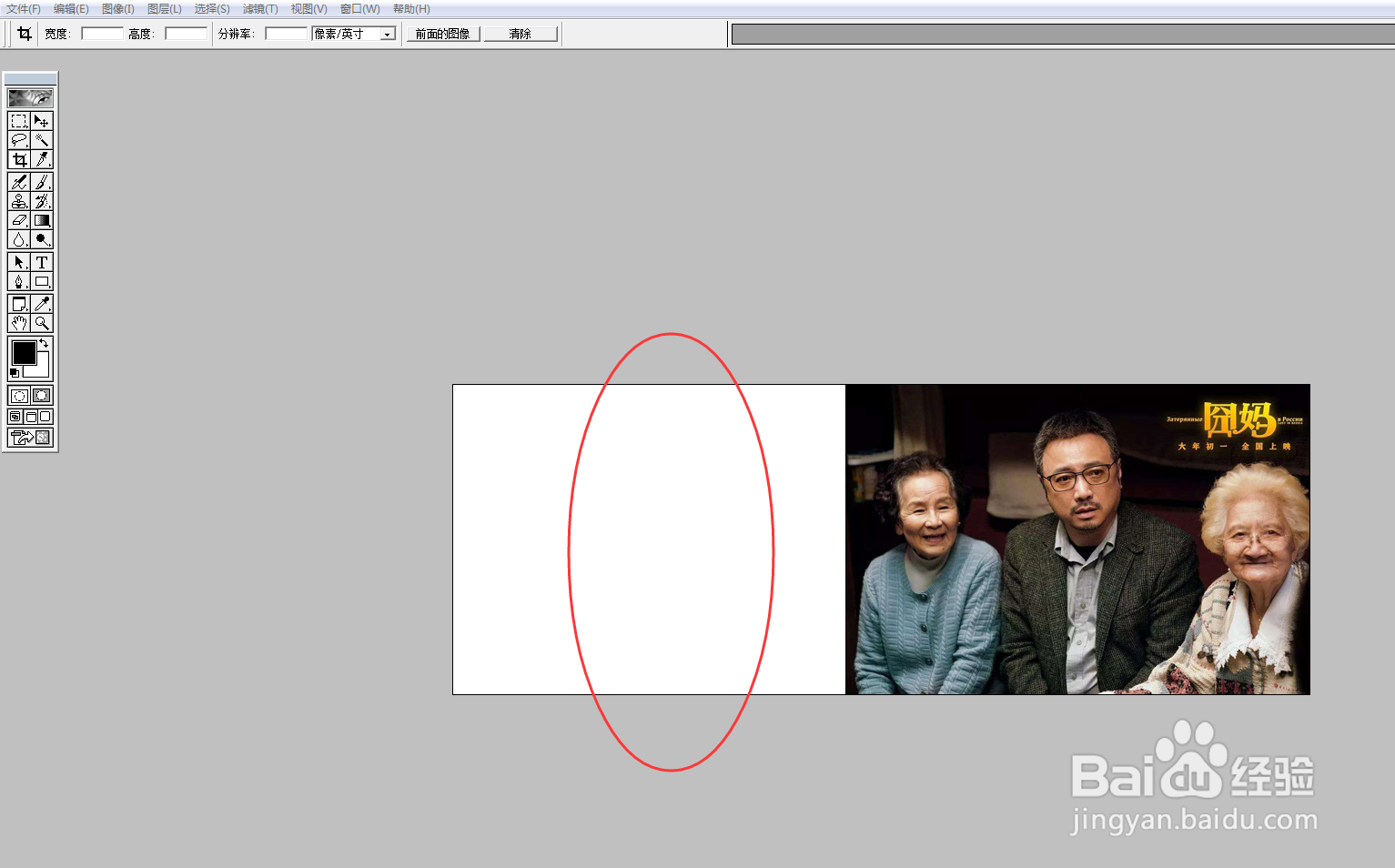
Task: Select the Clone Stamp tool
Action: click(19, 201)
